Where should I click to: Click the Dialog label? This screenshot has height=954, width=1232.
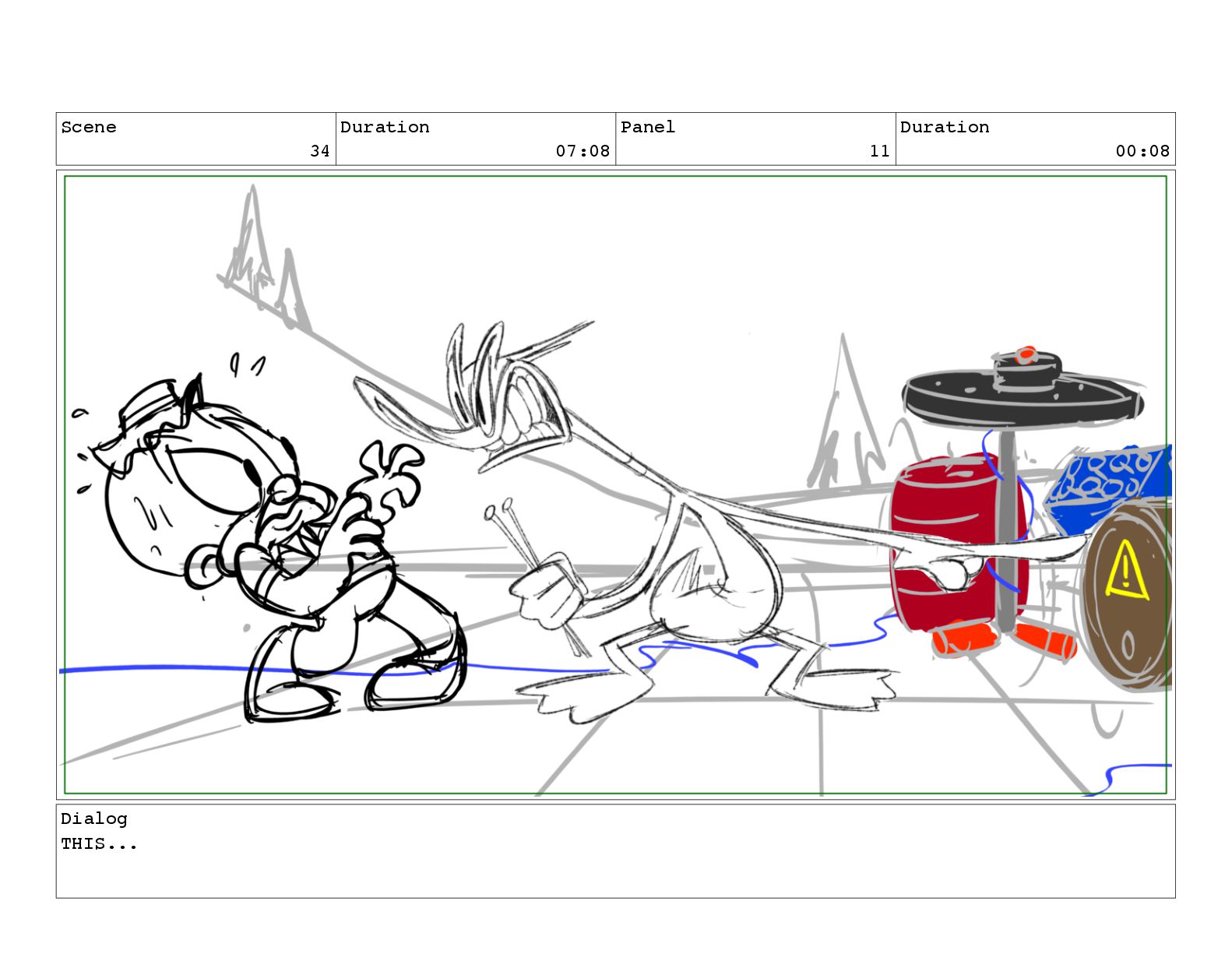[94, 818]
